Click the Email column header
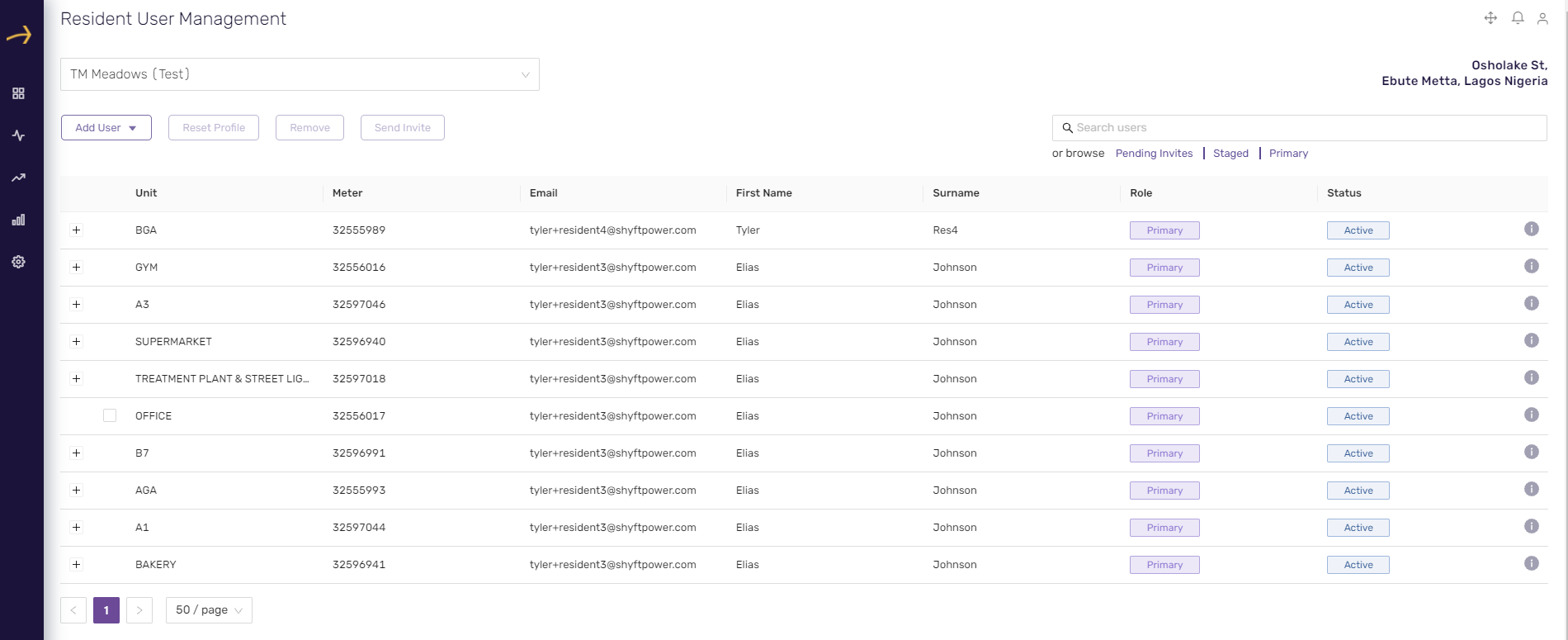1568x640 pixels. [x=544, y=193]
